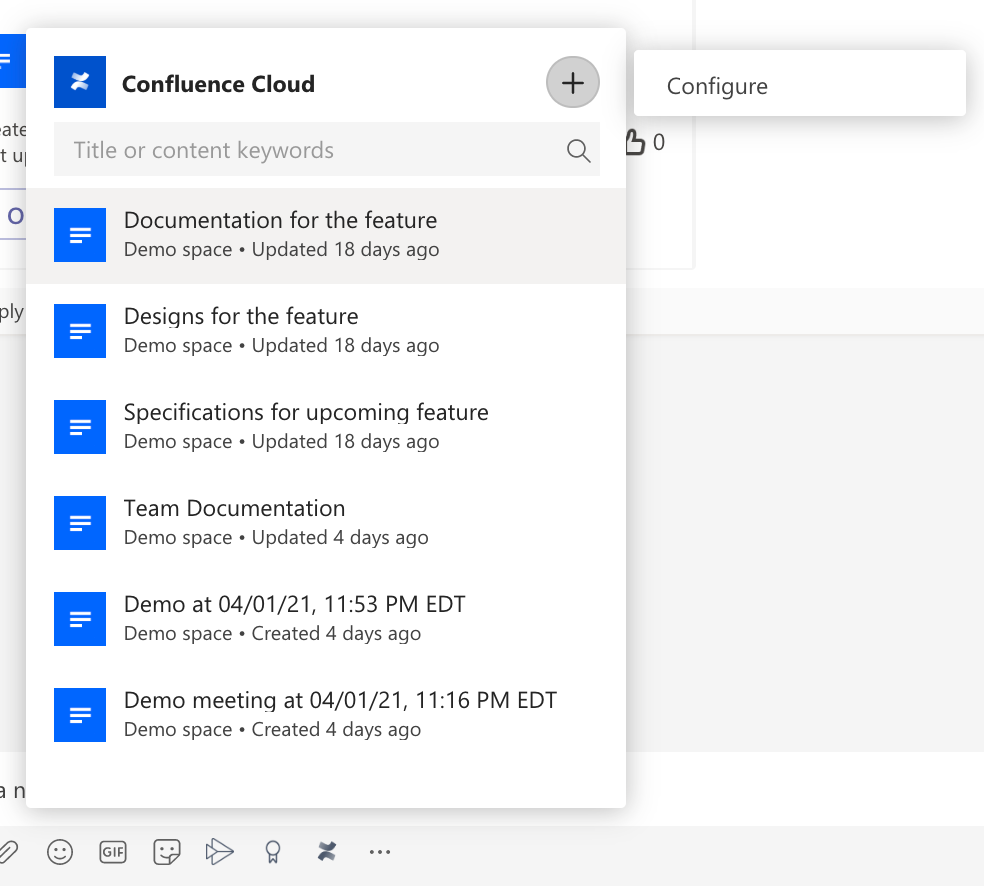
Task: Click page icon beside Designs for the feature
Action: tap(80, 331)
